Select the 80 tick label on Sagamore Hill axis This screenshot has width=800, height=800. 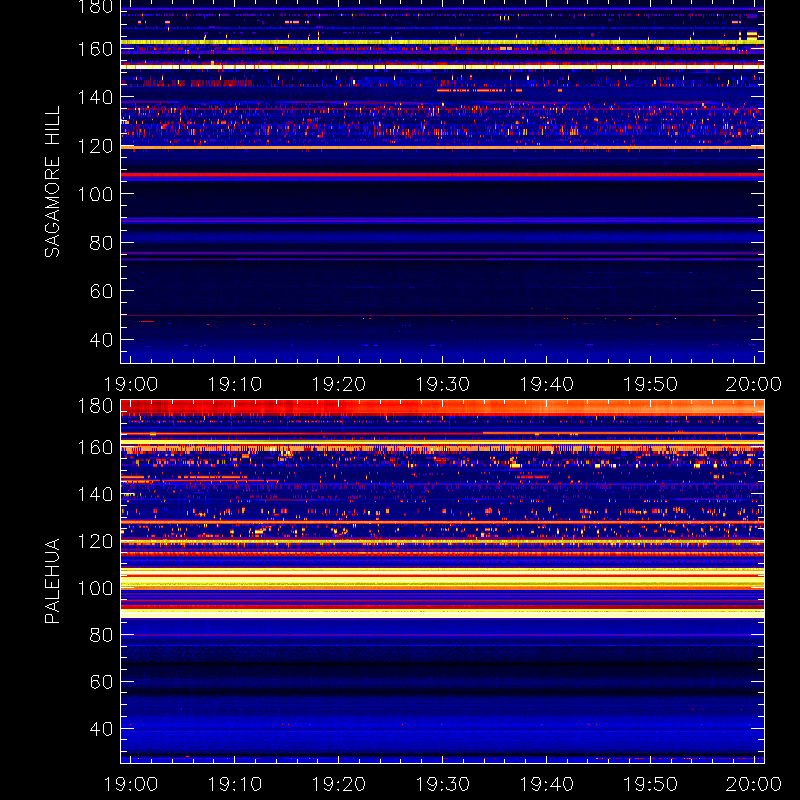101,243
